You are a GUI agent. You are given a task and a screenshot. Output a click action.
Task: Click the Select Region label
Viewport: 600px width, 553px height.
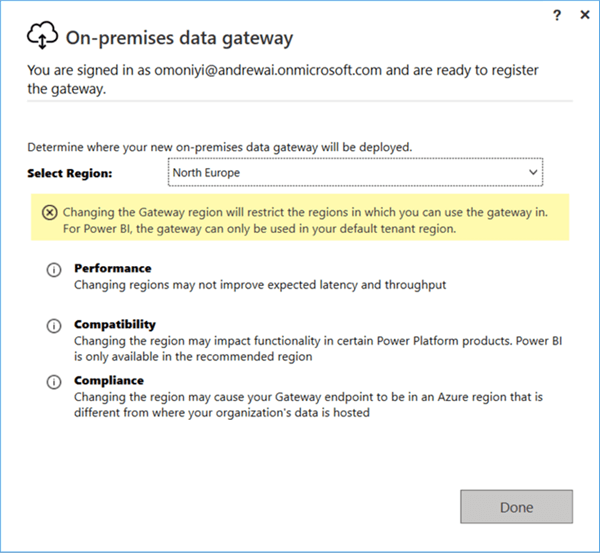[x=70, y=173]
